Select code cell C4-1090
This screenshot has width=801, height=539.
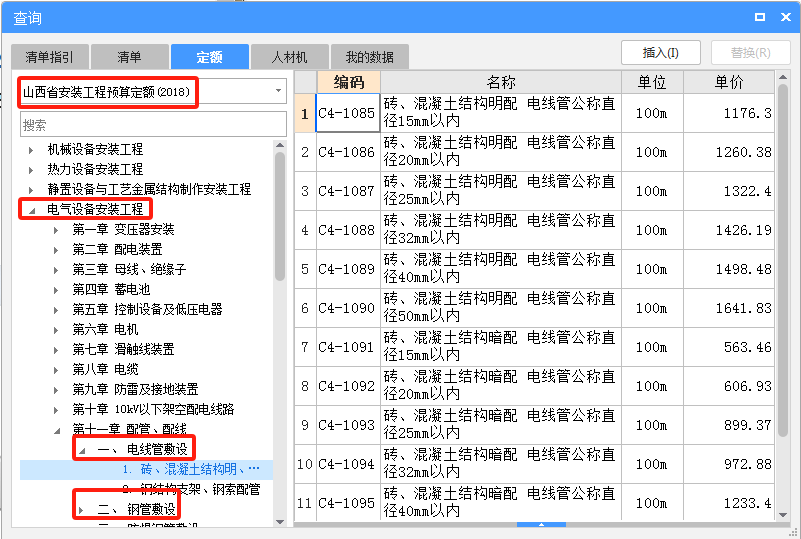(347, 308)
